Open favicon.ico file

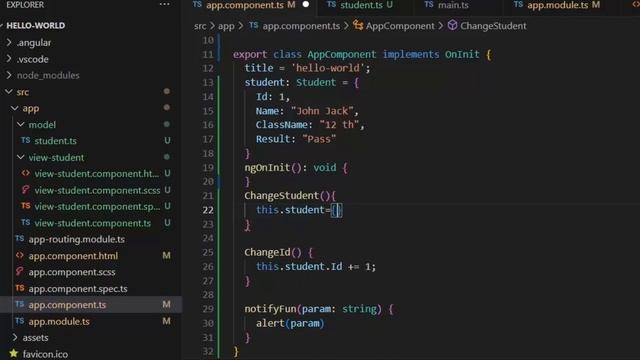pos(45,354)
